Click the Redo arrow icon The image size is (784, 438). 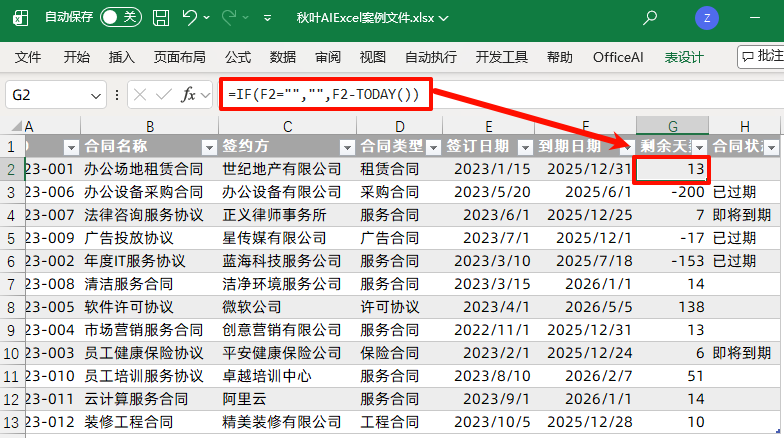(x=228, y=18)
